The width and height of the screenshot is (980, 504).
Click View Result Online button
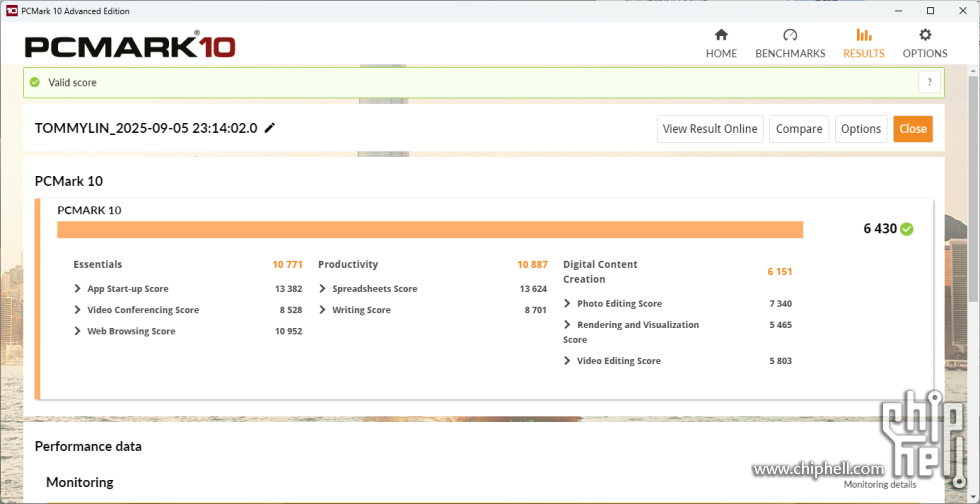[710, 129]
